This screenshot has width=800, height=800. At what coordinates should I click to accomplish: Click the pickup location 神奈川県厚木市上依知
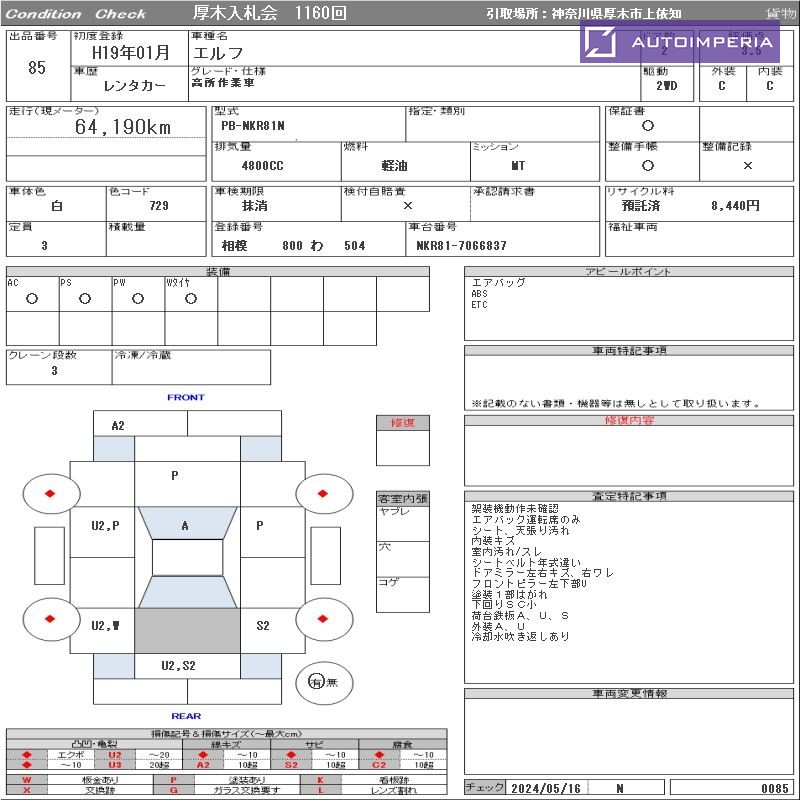click(x=616, y=14)
